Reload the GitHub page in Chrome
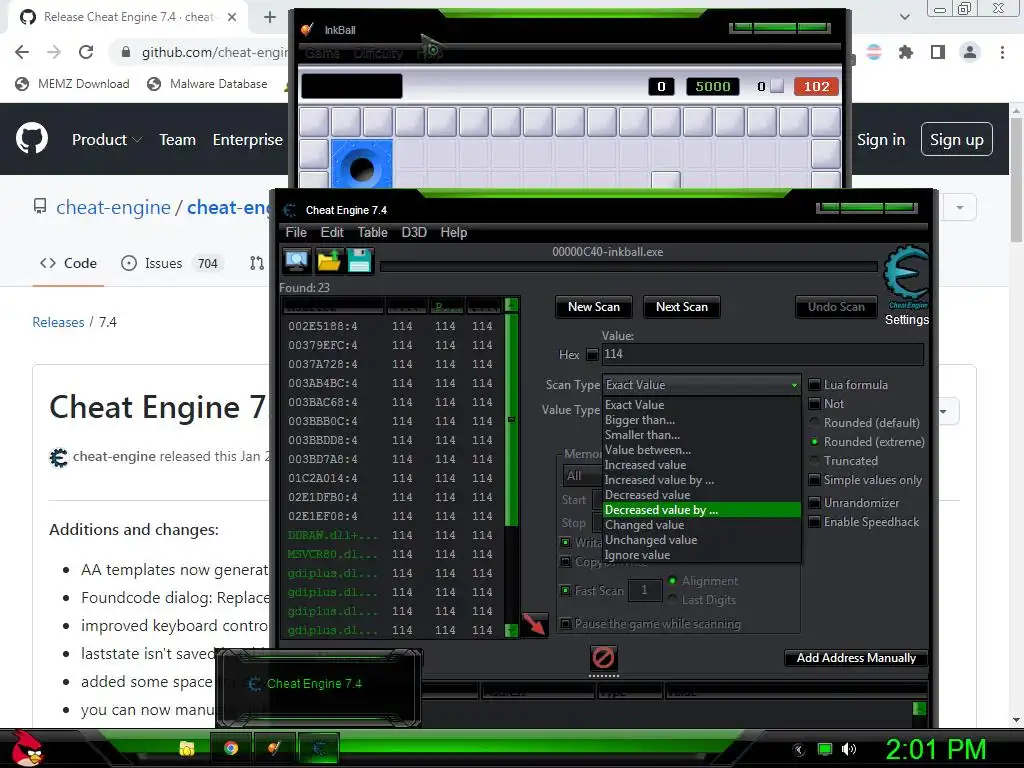The image size is (1024, 768). click(86, 52)
